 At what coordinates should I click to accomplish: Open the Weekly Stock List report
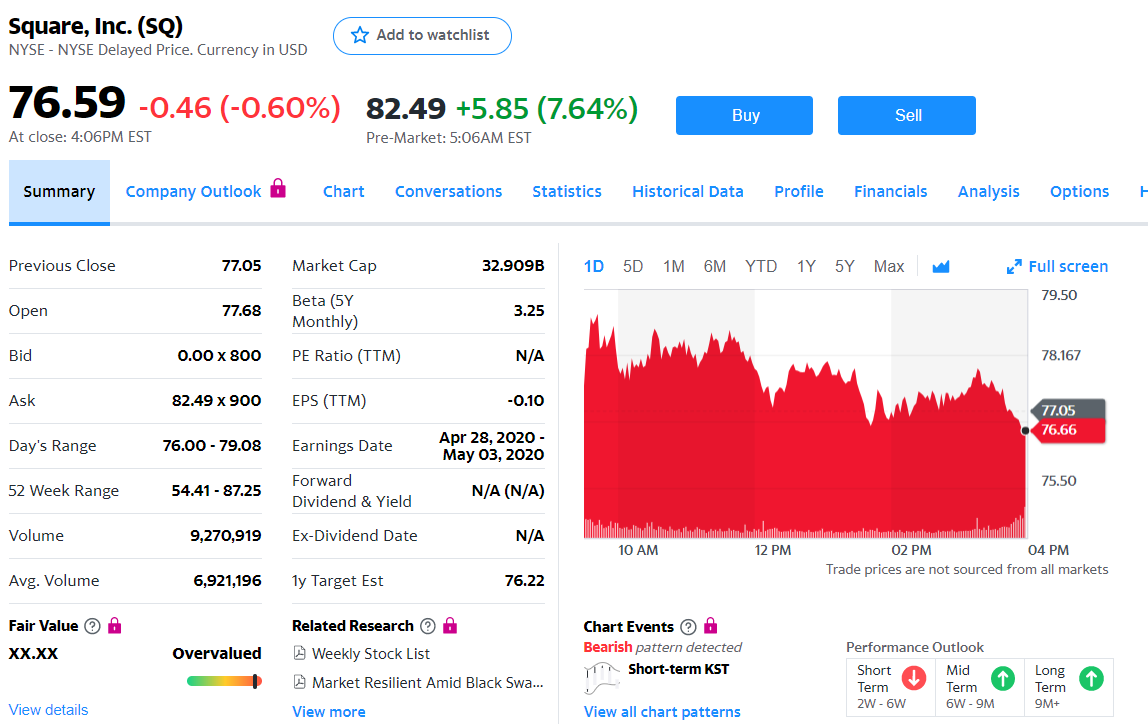[x=370, y=654]
